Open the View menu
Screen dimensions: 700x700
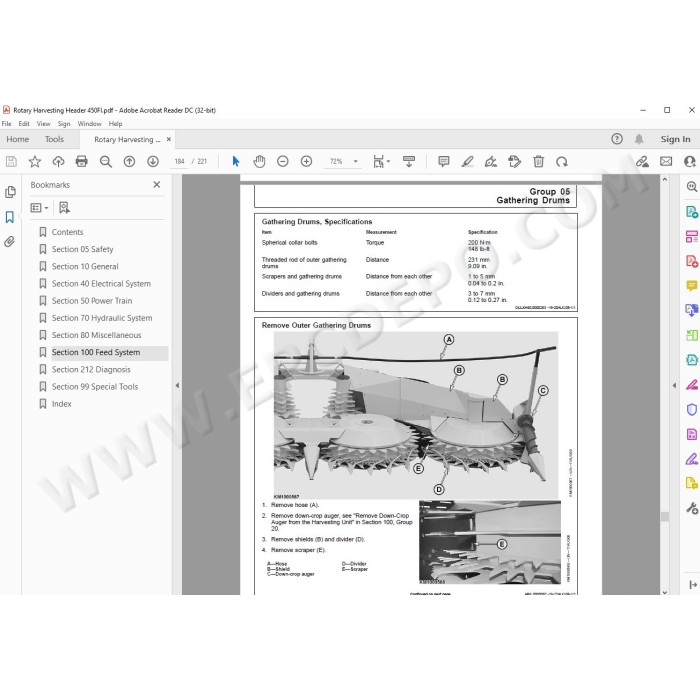[x=43, y=124]
